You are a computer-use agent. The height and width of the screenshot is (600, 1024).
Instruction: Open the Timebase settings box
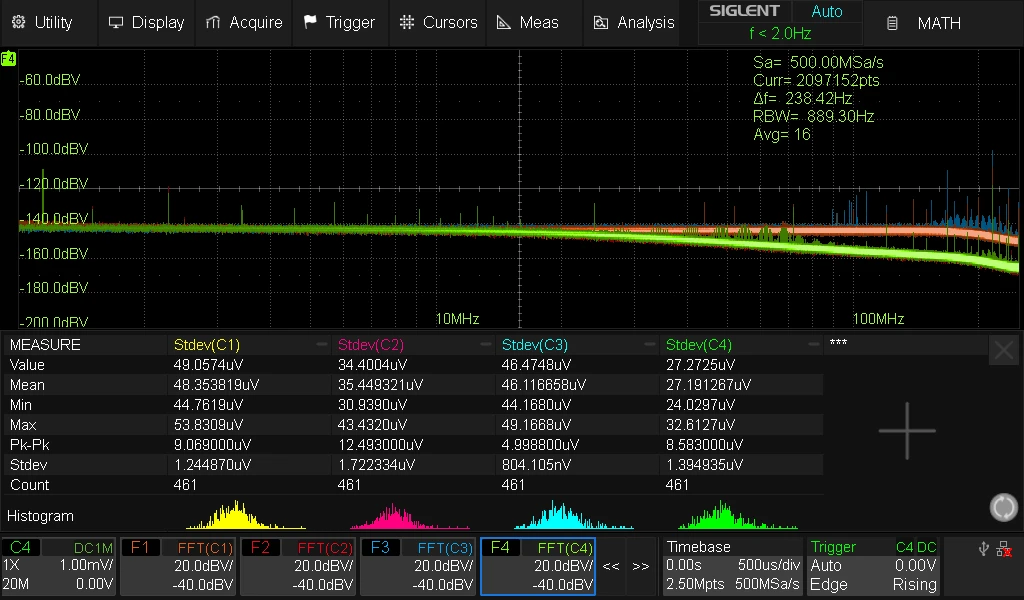click(732, 566)
